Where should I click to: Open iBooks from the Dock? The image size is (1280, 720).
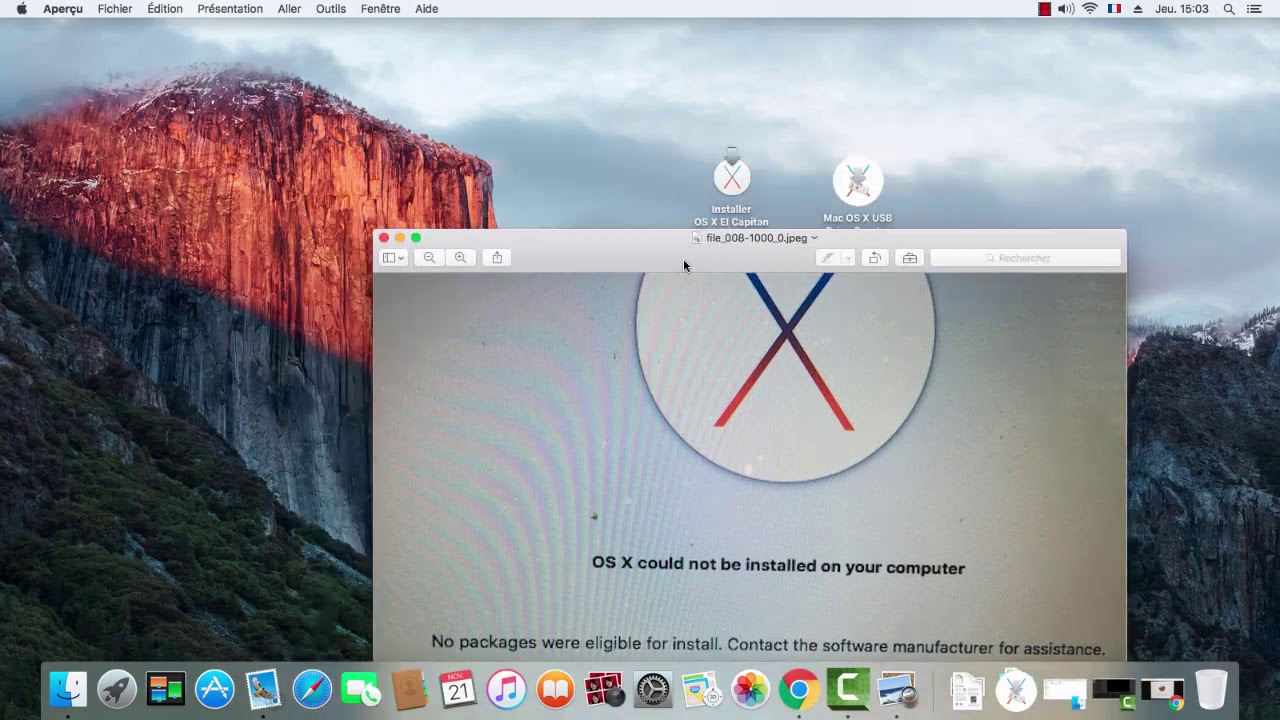(x=555, y=689)
